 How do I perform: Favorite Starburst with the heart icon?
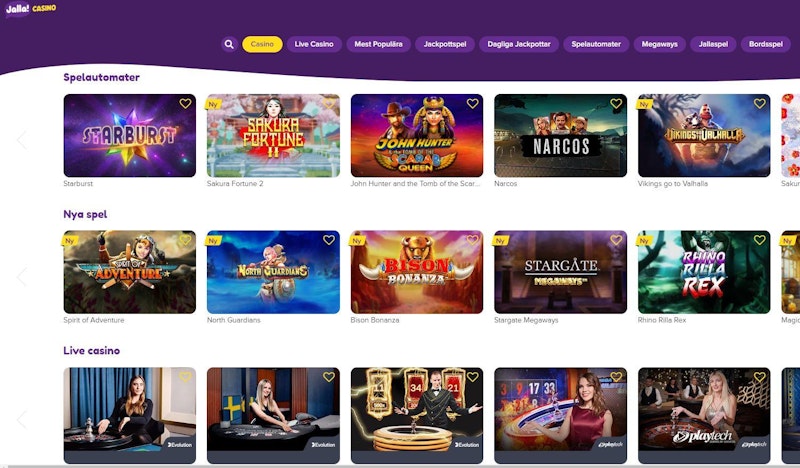[185, 104]
